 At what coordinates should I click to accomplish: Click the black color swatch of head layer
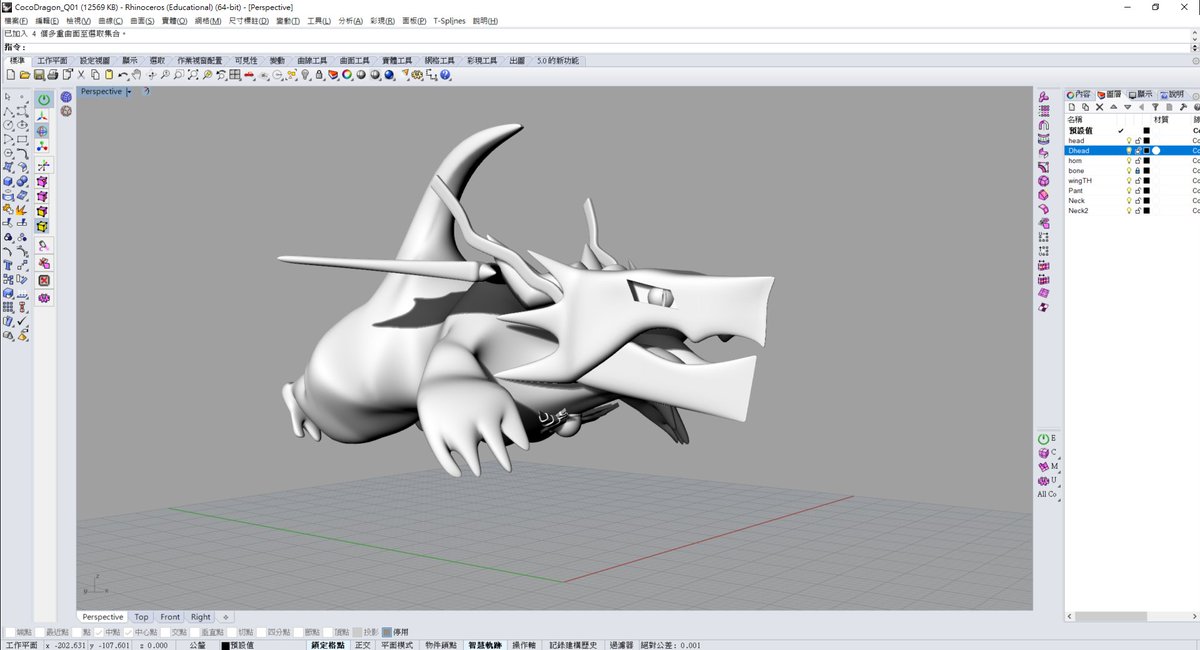[1146, 141]
